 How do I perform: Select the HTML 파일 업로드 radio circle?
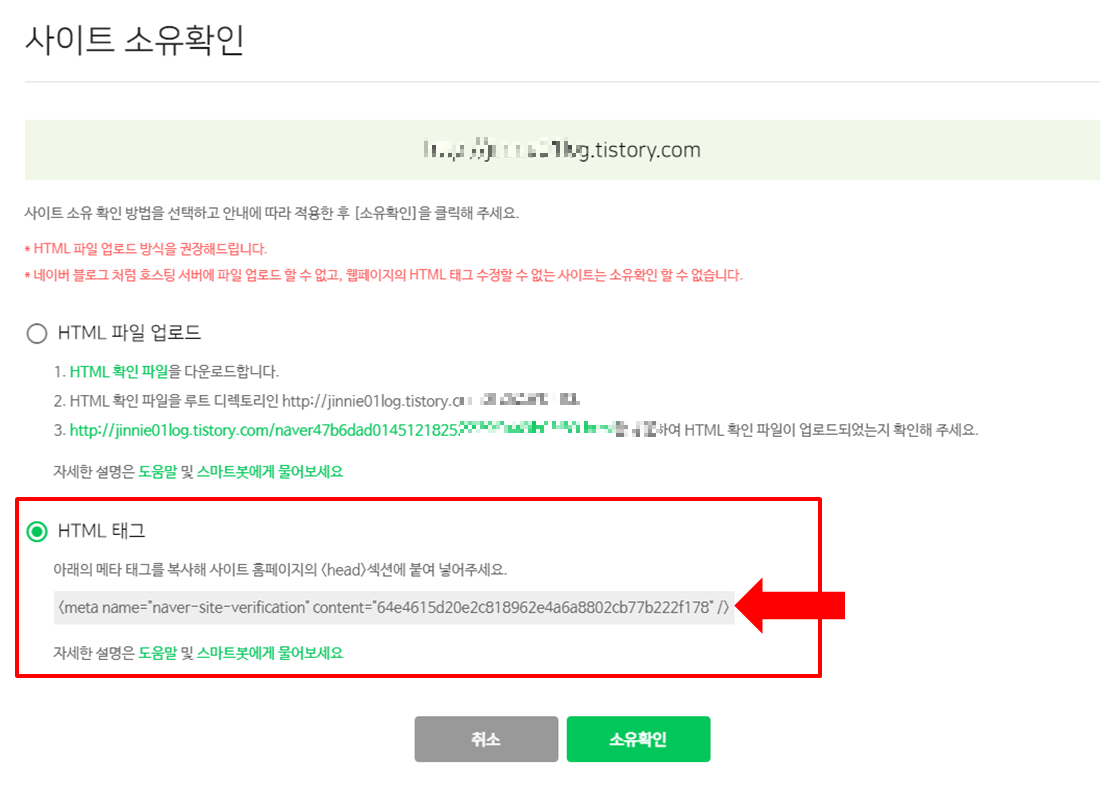36,333
